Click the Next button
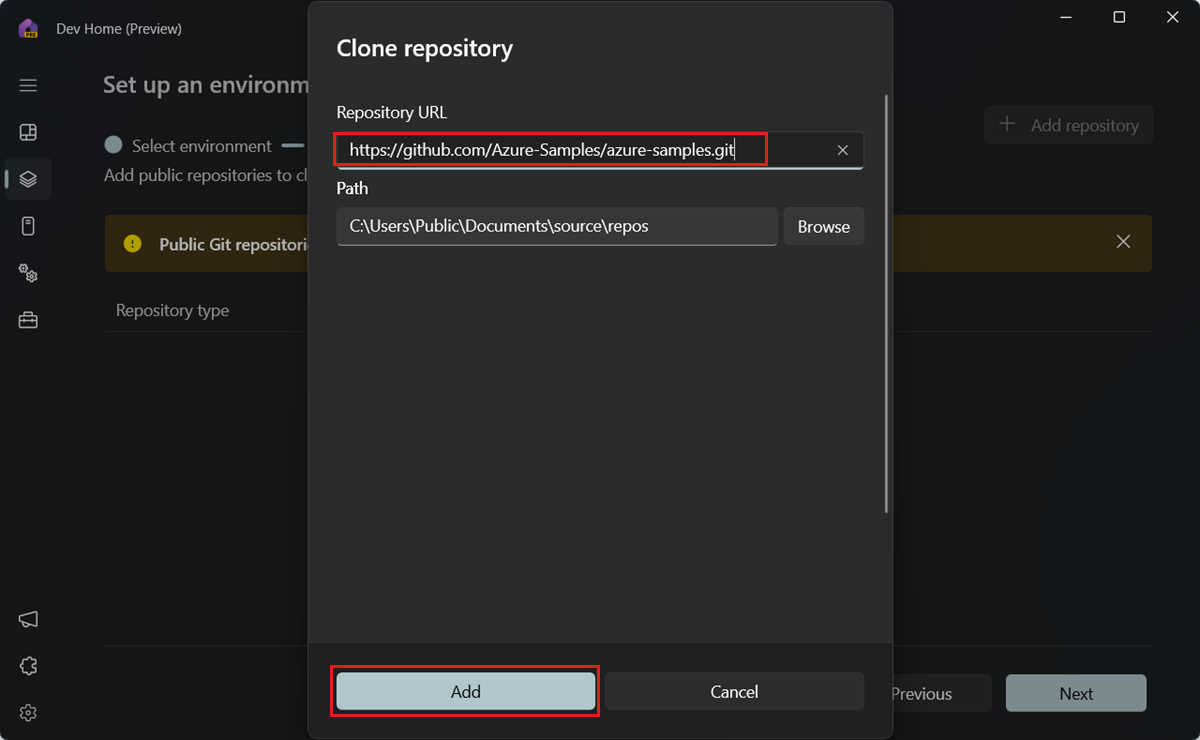The image size is (1200, 740). click(1076, 693)
